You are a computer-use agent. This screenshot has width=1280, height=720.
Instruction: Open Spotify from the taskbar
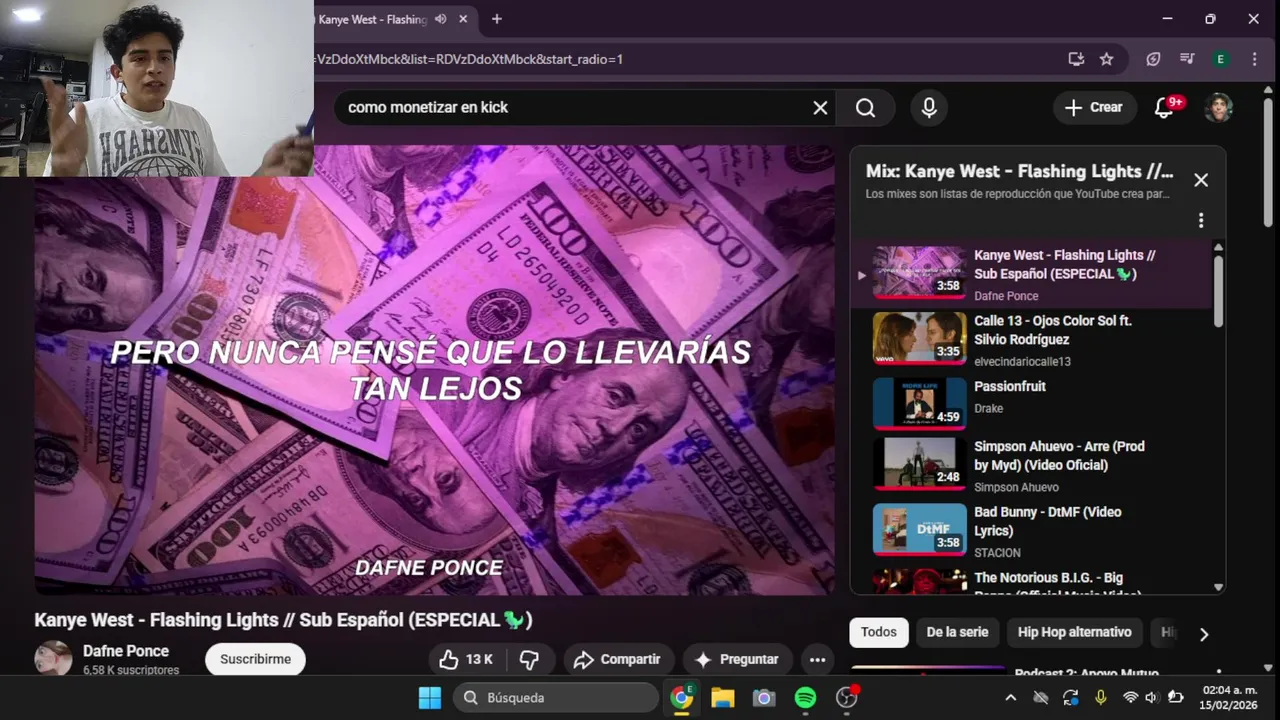[805, 698]
